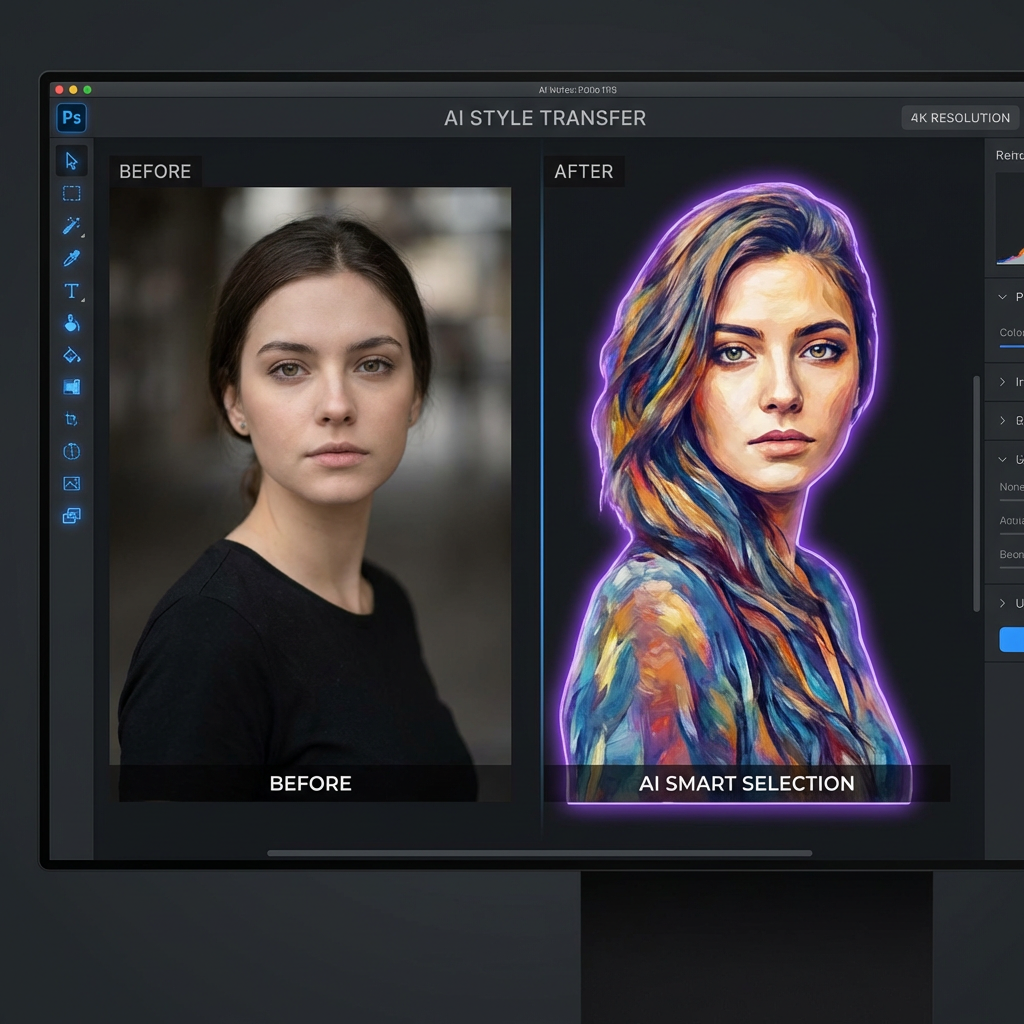Select the Paint Bucket tool
This screenshot has height=1024, width=1024.
[71, 355]
